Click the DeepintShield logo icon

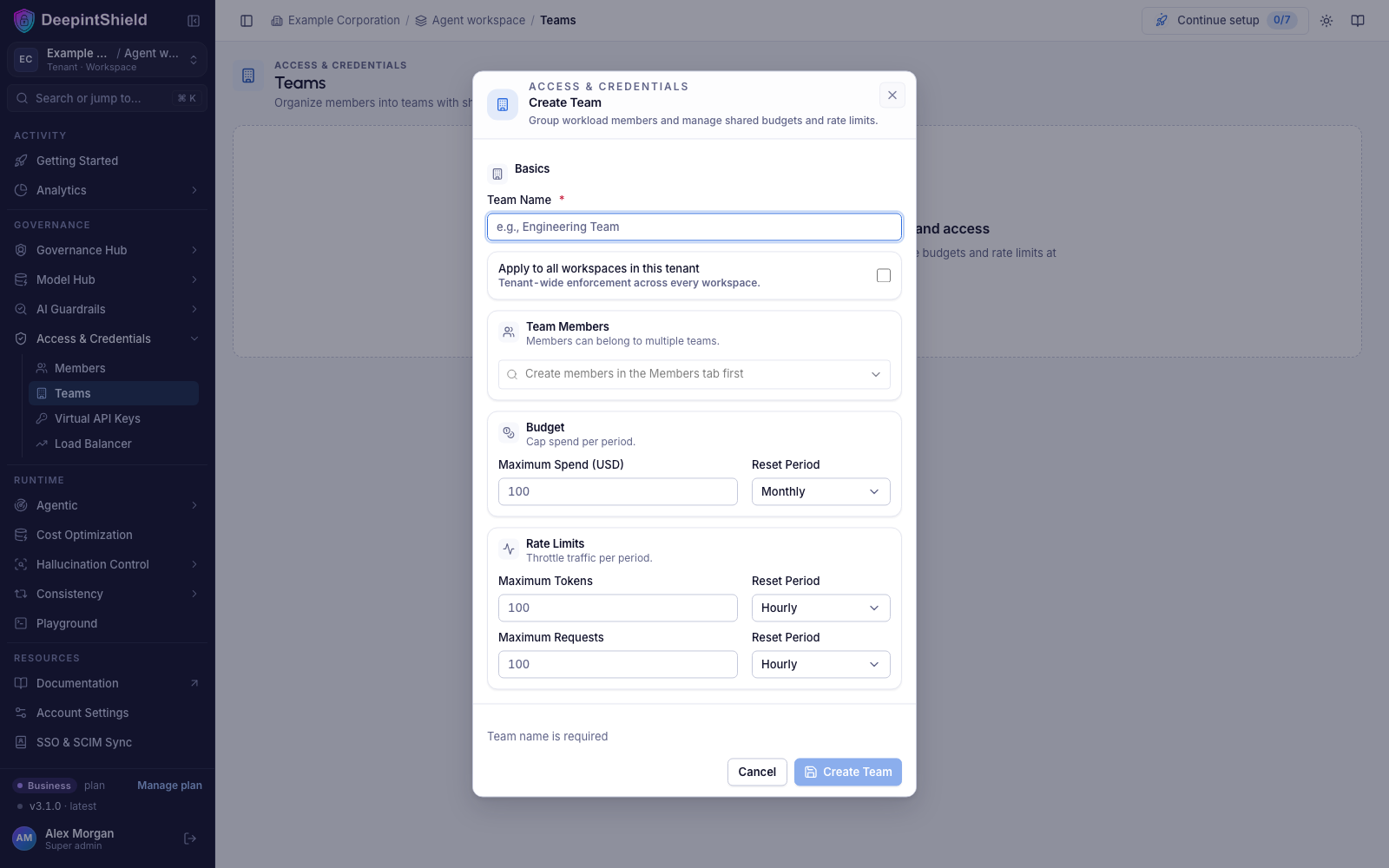24,20
